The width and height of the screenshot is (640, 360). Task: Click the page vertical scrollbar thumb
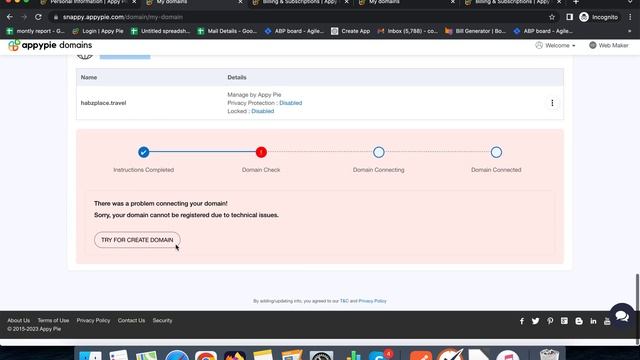pyautogui.click(x=637, y=308)
